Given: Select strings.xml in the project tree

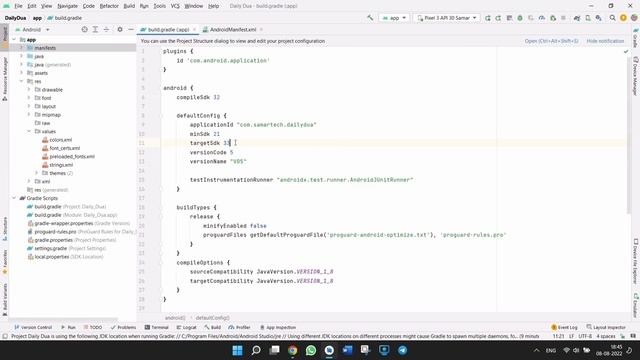Looking at the screenshot, I should coord(61,165).
